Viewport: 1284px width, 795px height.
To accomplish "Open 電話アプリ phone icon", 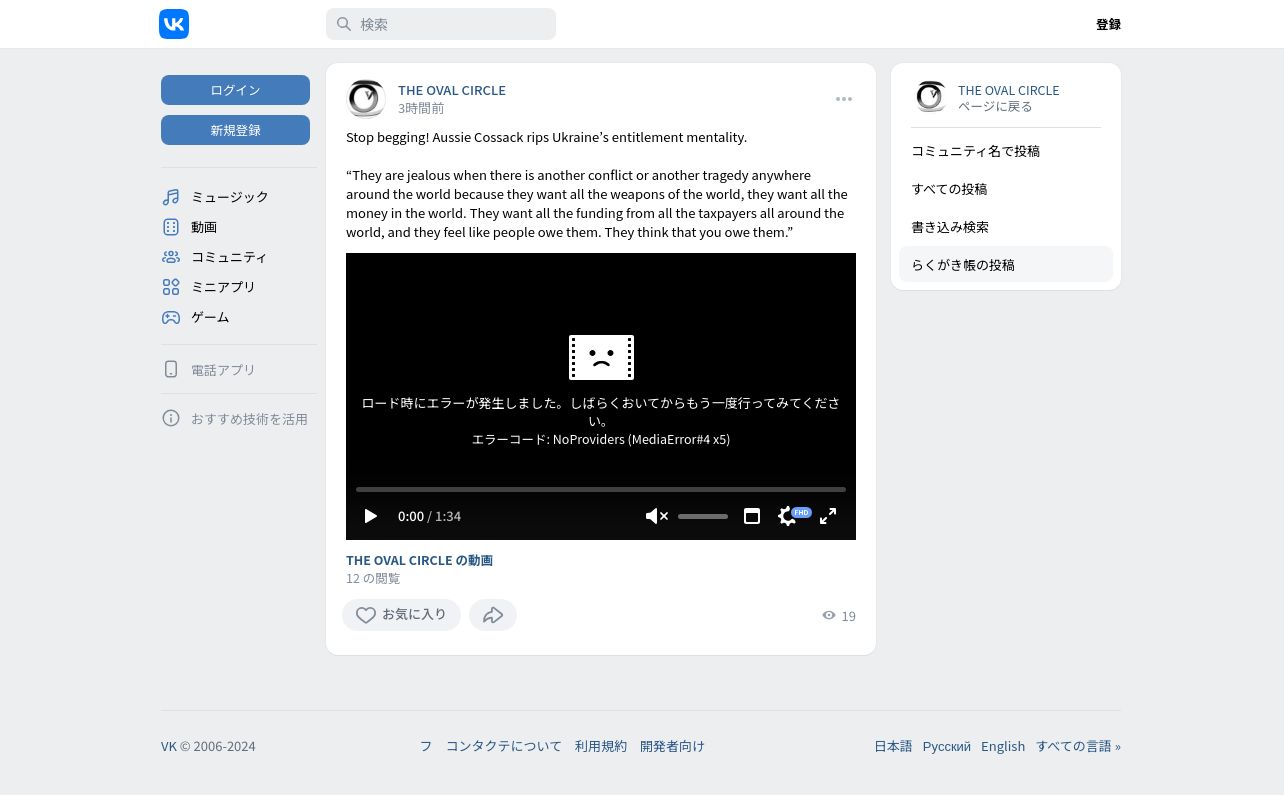I will coord(171,369).
